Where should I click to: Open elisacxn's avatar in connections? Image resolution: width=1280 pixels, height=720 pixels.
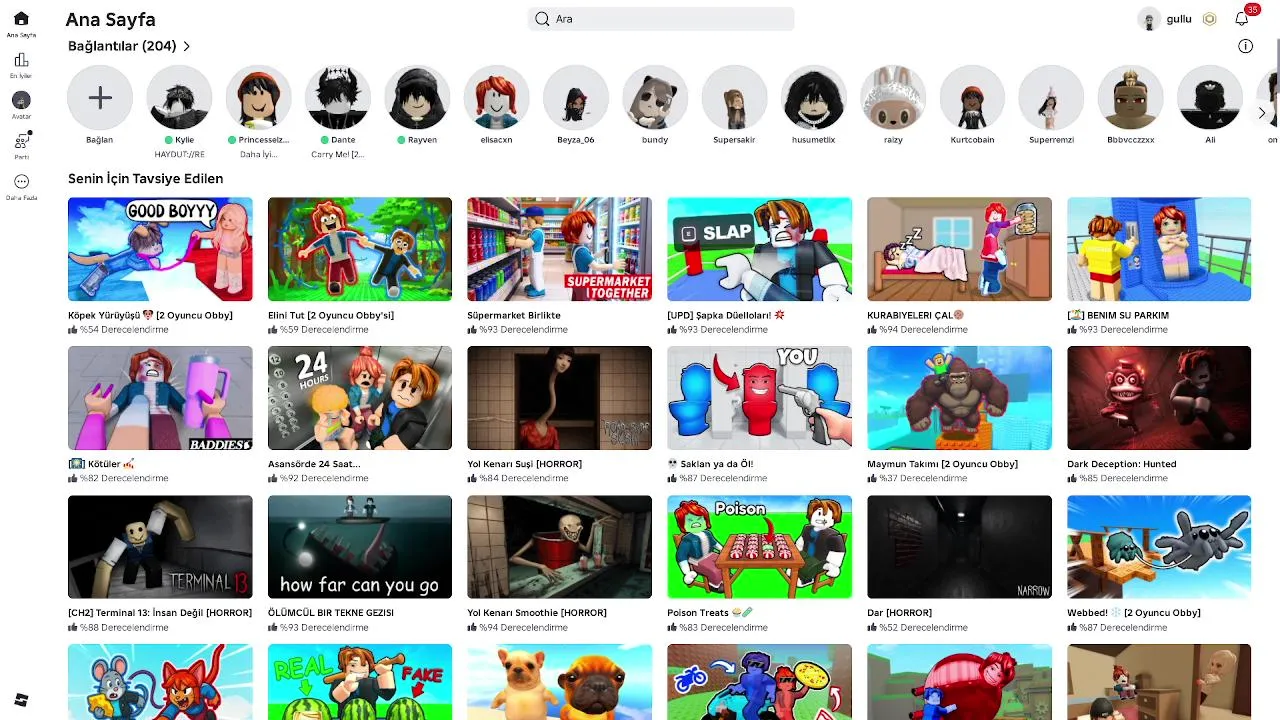pos(497,98)
